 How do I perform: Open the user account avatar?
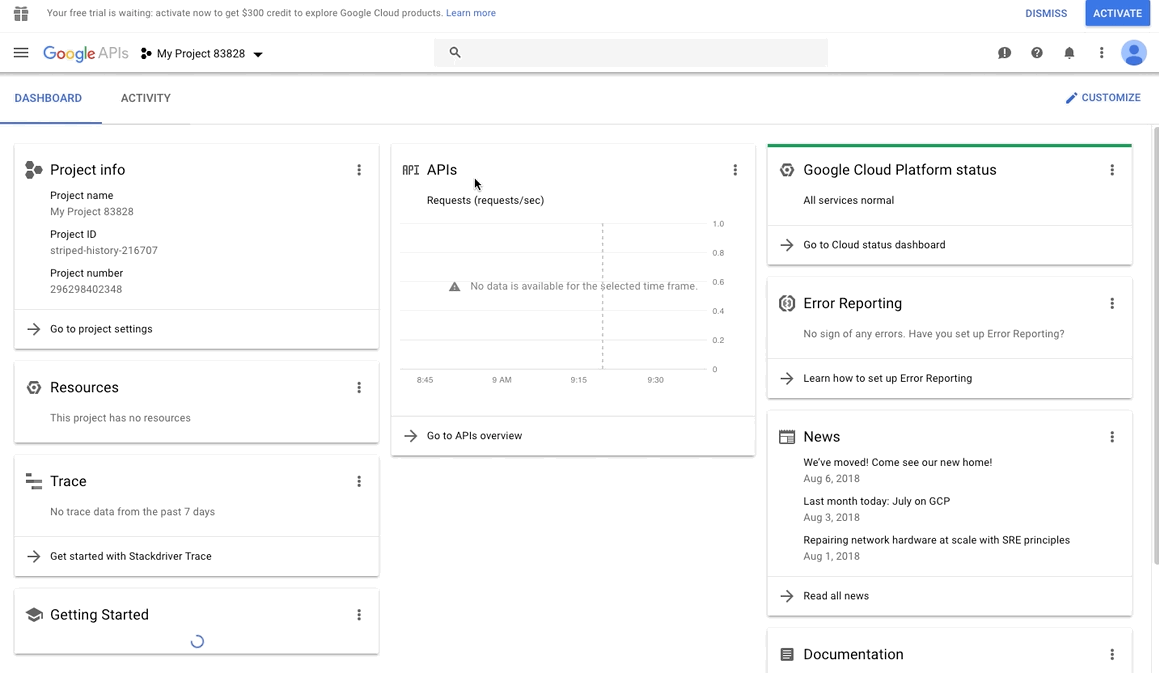[x=1134, y=53]
